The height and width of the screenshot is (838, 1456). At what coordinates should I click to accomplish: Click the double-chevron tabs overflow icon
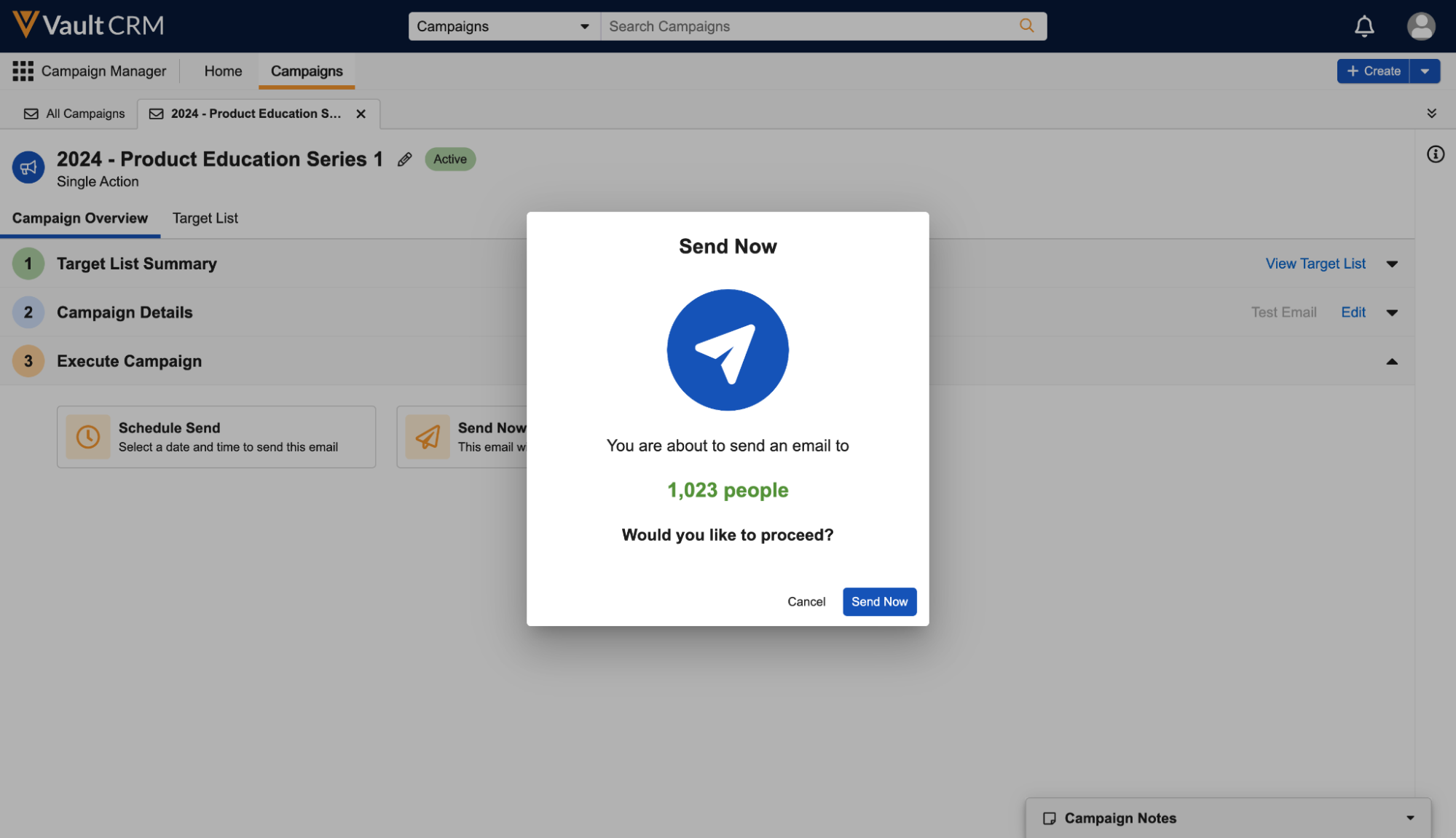point(1431,114)
